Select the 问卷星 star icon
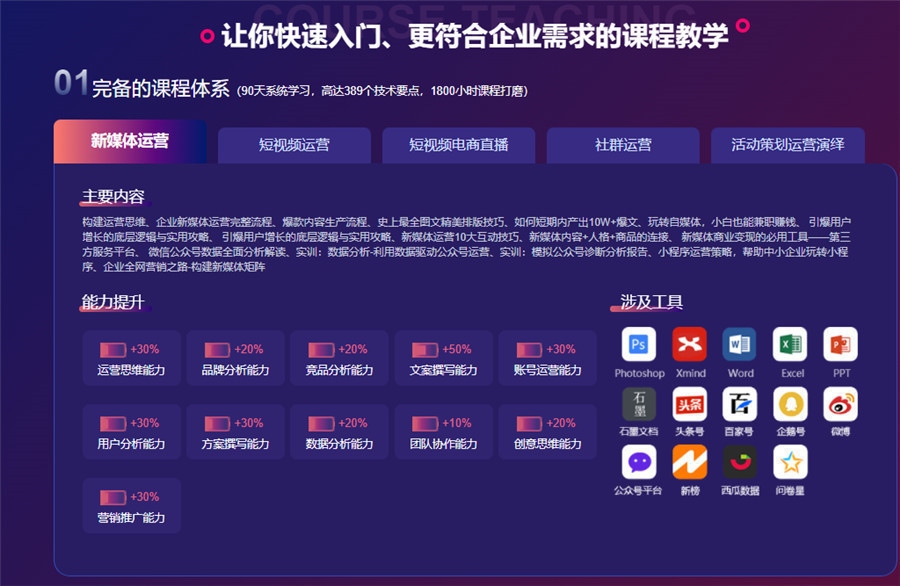900x586 pixels. pyautogui.click(x=791, y=462)
